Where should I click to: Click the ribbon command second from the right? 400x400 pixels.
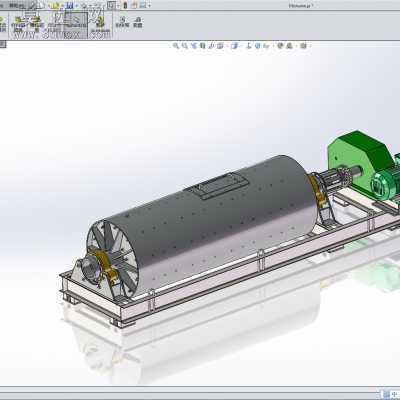coord(122,23)
